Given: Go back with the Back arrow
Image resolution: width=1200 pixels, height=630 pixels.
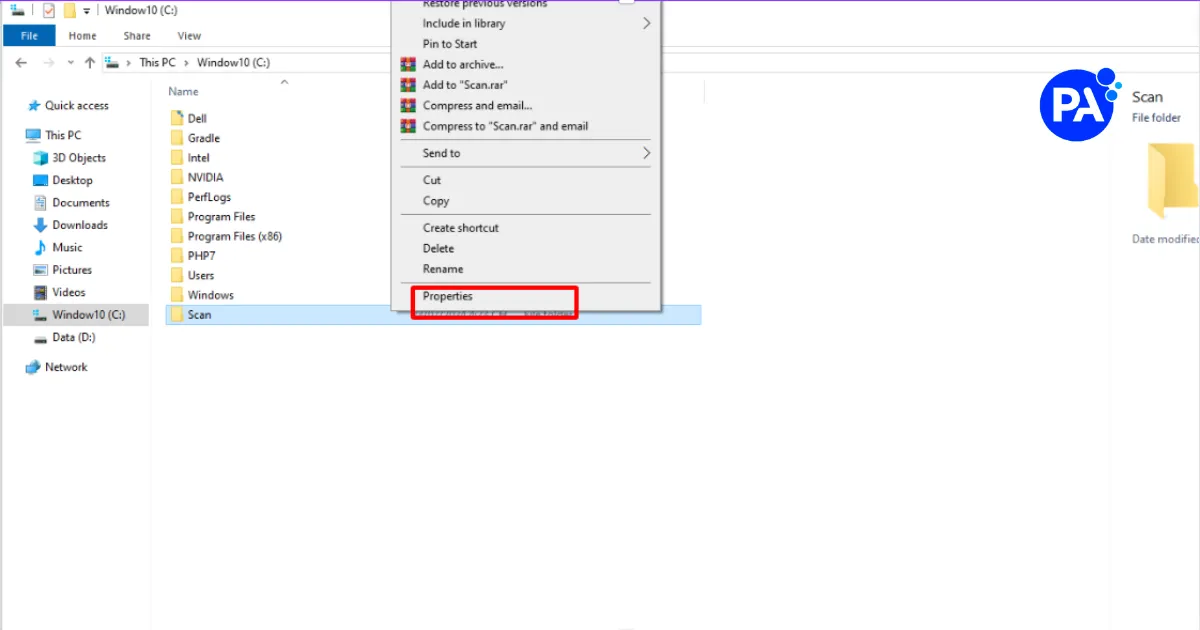Looking at the screenshot, I should point(22,62).
